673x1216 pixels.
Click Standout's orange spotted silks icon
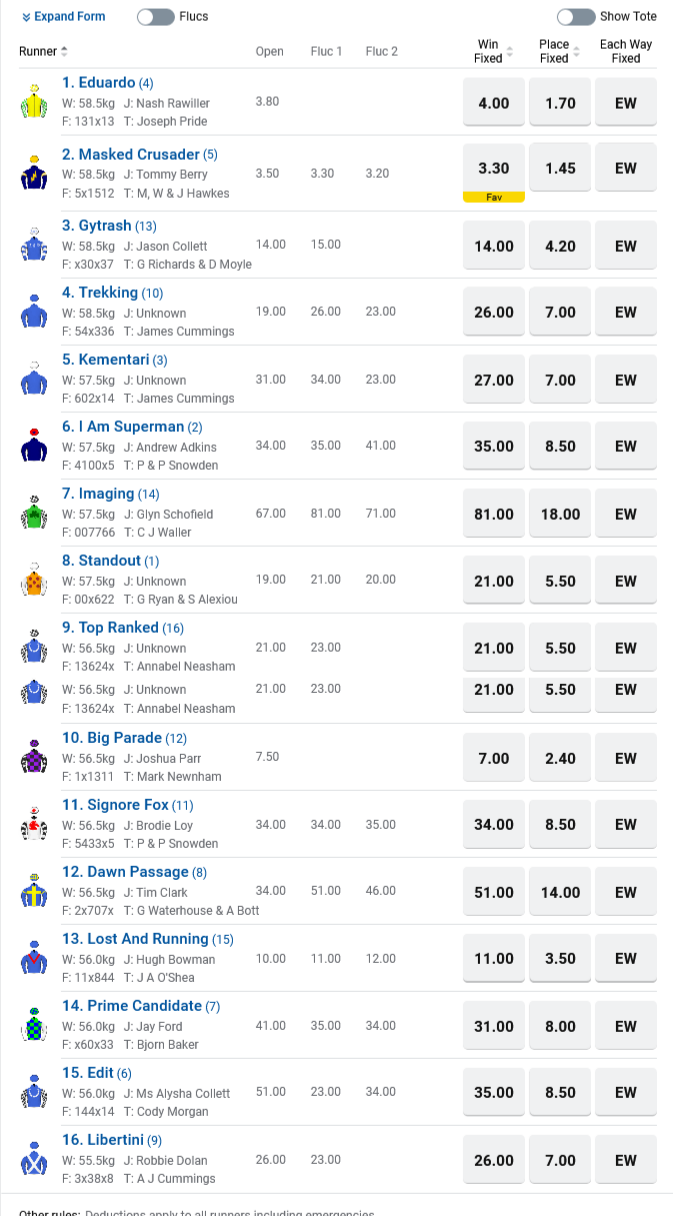34,581
